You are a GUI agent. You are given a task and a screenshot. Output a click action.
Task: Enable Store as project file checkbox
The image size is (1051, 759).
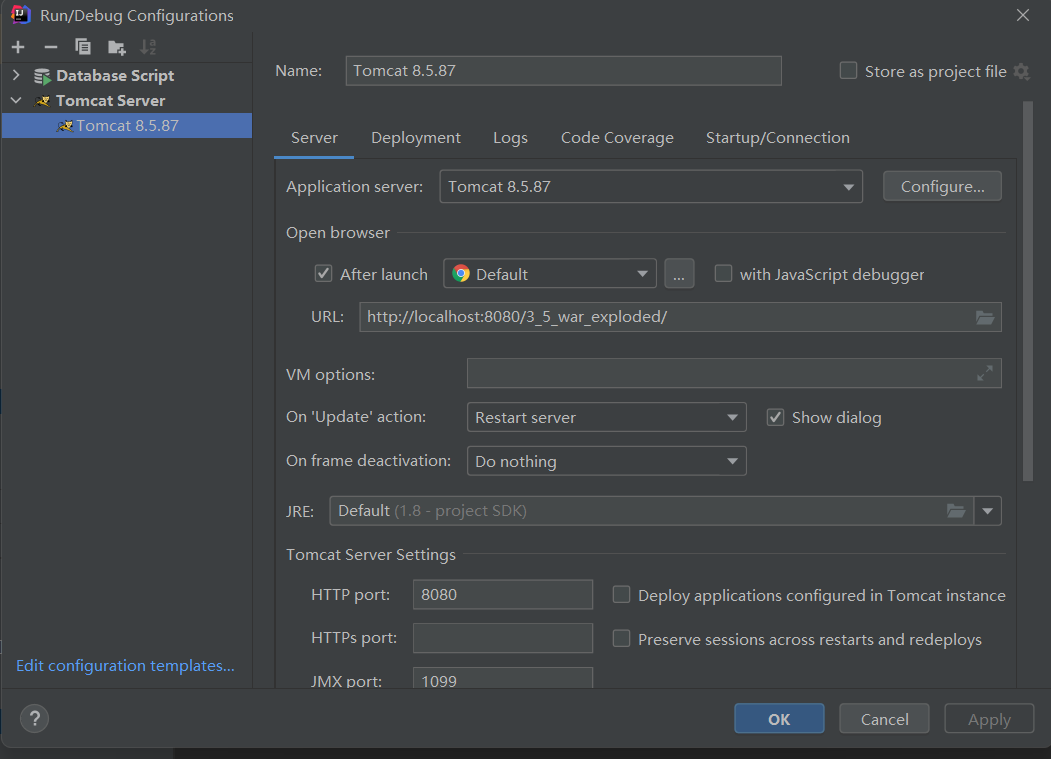849,70
